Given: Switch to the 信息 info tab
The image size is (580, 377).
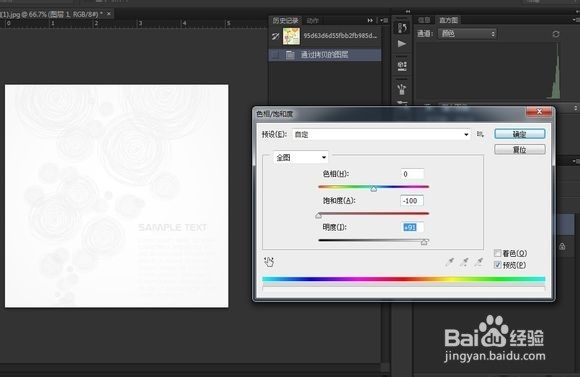Looking at the screenshot, I should pos(424,20).
